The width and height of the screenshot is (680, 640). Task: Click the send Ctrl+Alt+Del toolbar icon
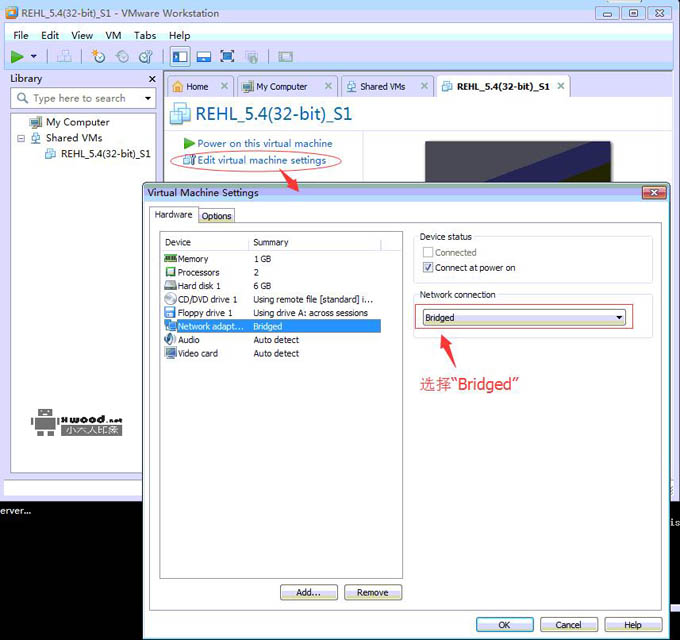[64, 56]
